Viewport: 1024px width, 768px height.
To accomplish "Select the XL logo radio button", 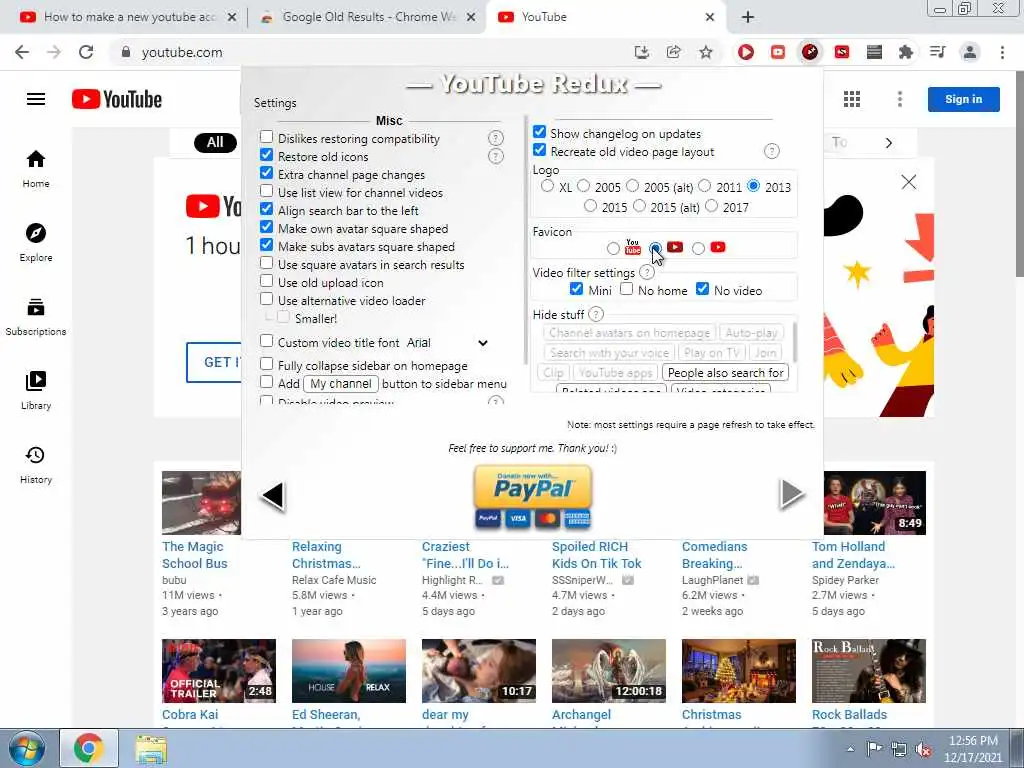I will pyautogui.click(x=547, y=186).
